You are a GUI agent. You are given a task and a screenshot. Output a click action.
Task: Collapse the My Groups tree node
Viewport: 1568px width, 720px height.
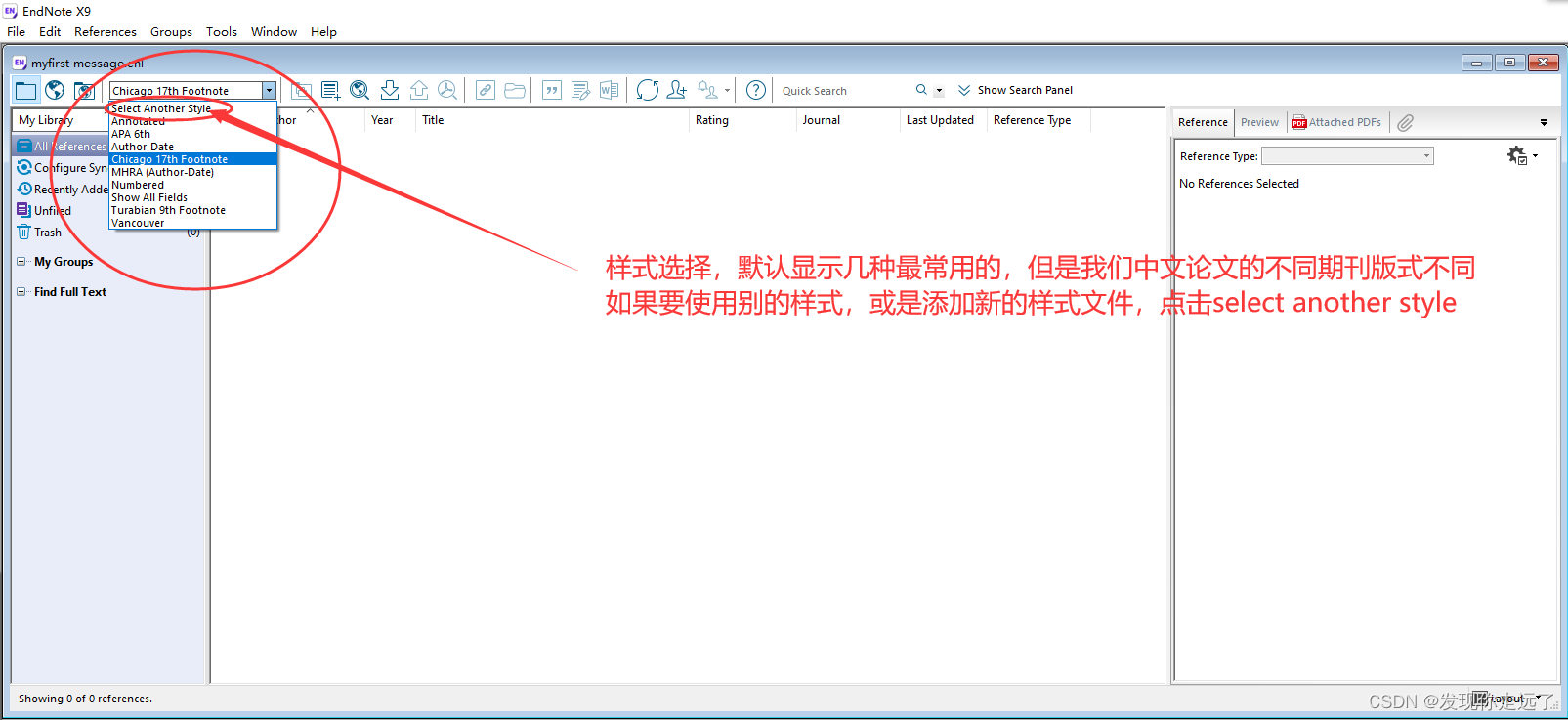click(x=21, y=262)
